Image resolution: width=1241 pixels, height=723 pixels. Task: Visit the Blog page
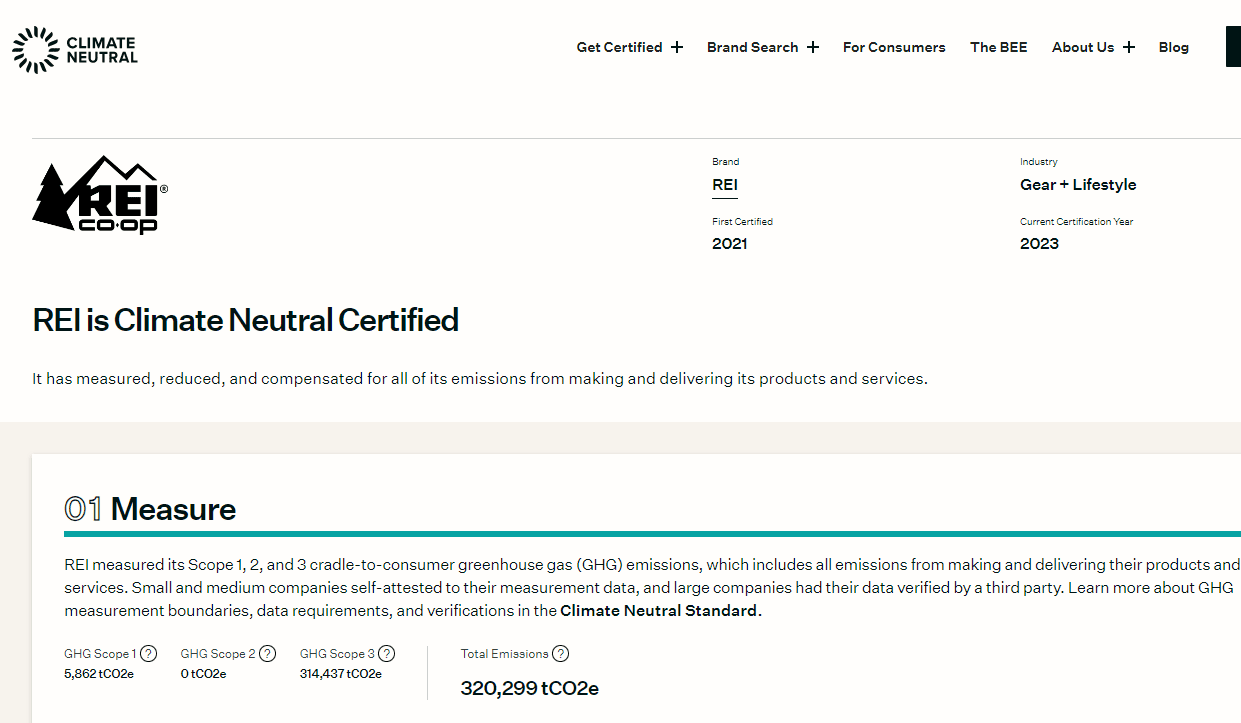coord(1174,47)
